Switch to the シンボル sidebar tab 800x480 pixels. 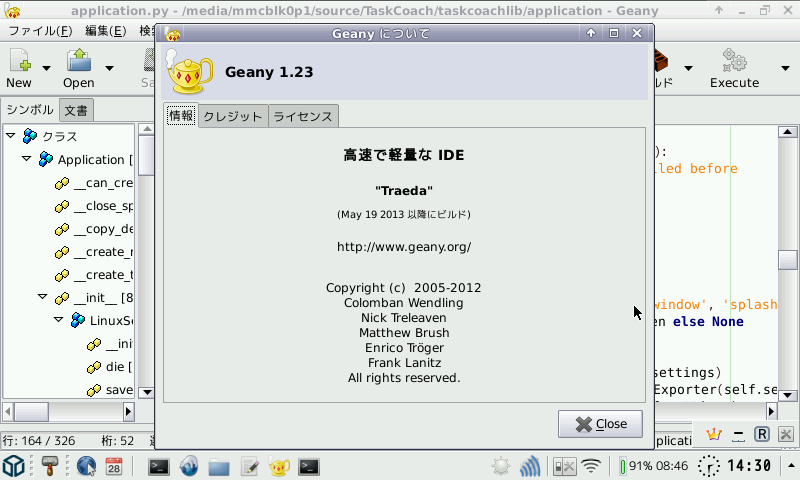click(x=30, y=110)
